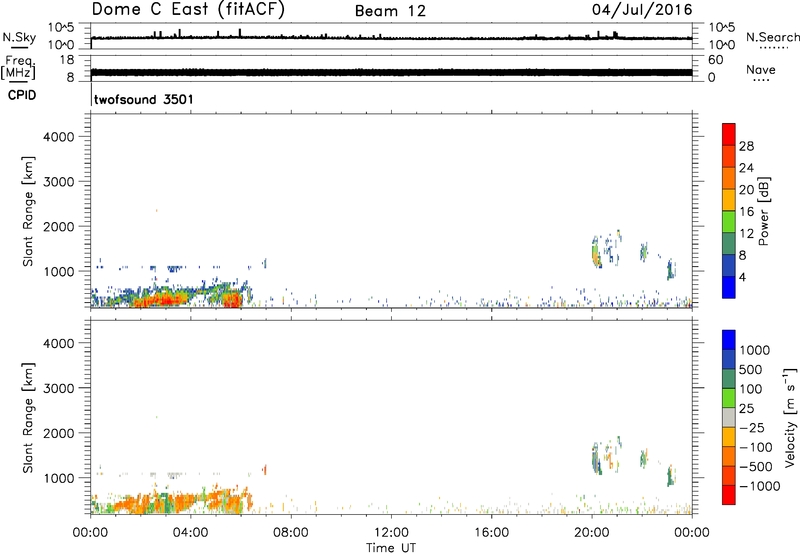Screen dimensions: 800x554
Task: Click the '20:00' time axis tick label
Action: click(592, 533)
